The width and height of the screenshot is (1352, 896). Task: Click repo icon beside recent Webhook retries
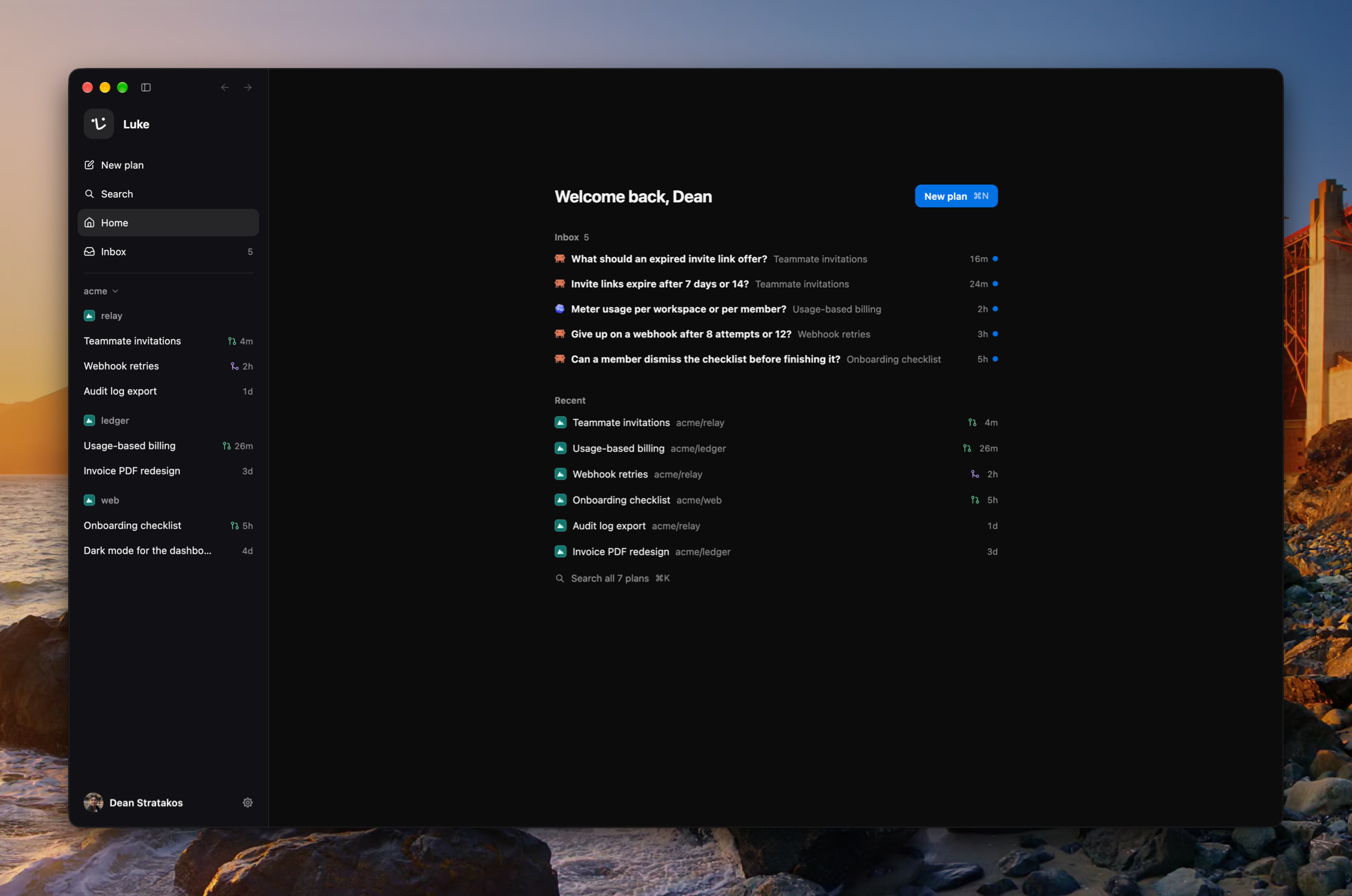click(561, 474)
